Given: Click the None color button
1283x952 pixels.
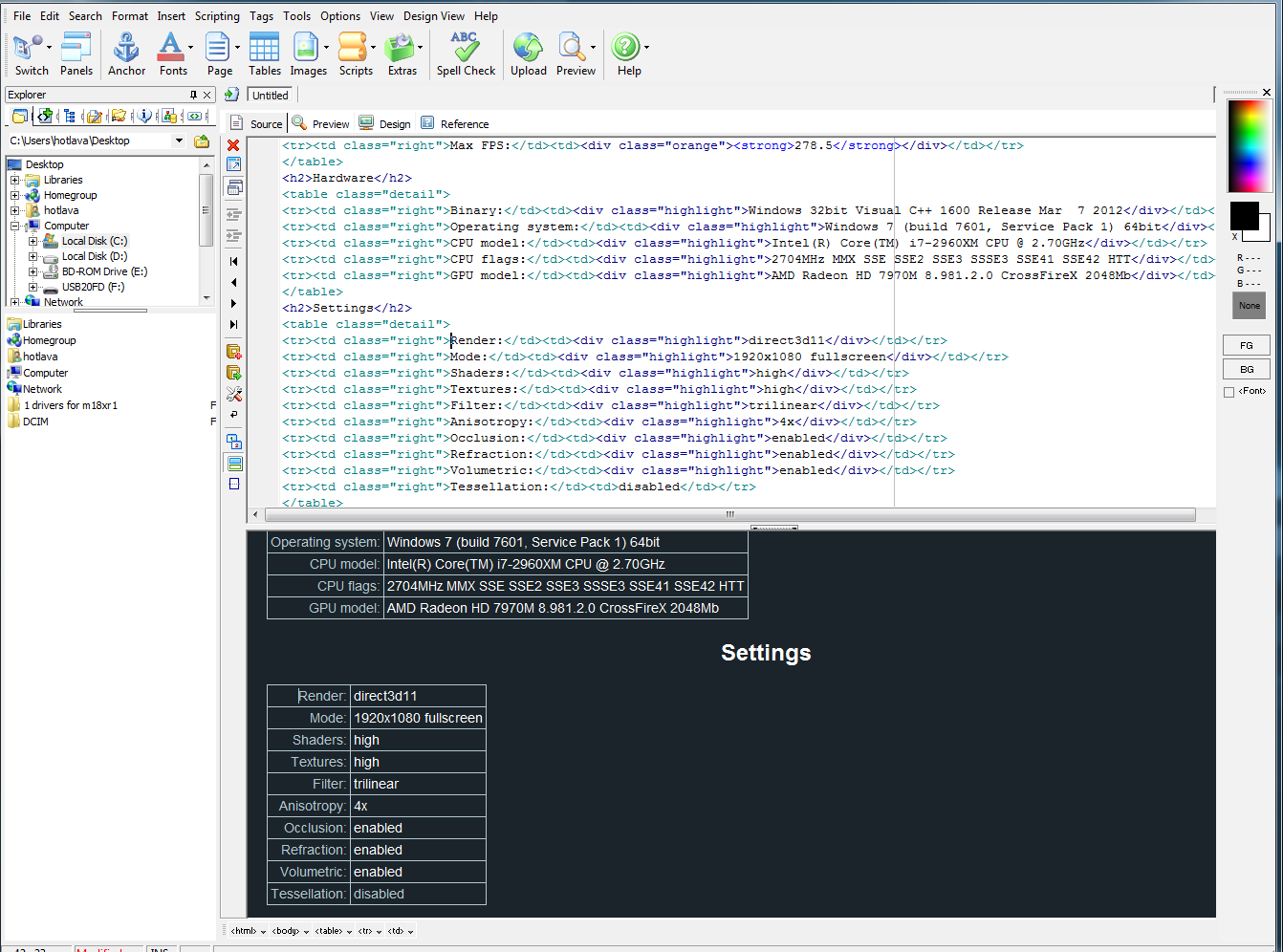Looking at the screenshot, I should (1249, 306).
